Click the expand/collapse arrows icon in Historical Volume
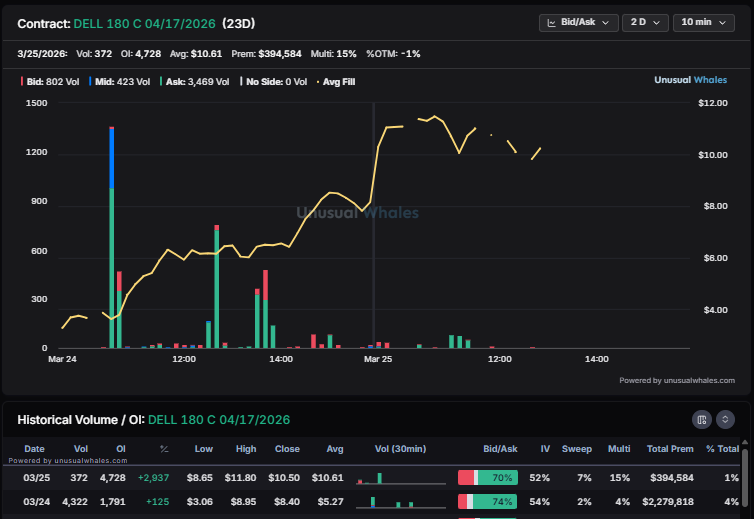This screenshot has width=754, height=519. (725, 419)
